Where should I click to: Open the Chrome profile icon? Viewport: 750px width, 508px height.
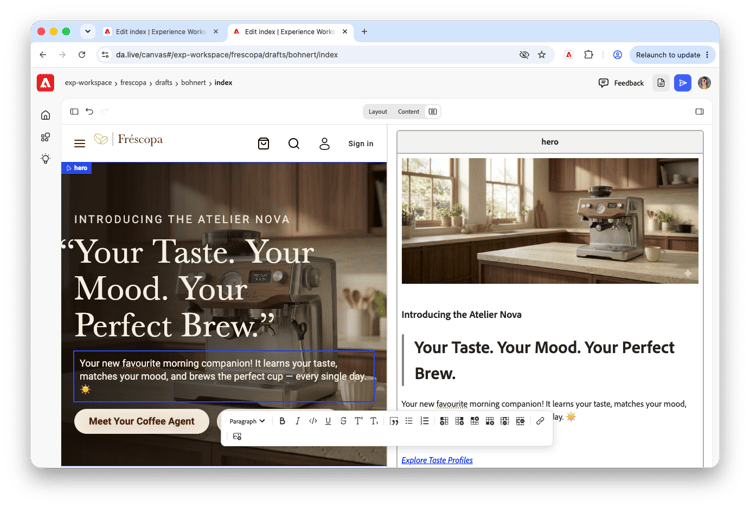tap(618, 55)
